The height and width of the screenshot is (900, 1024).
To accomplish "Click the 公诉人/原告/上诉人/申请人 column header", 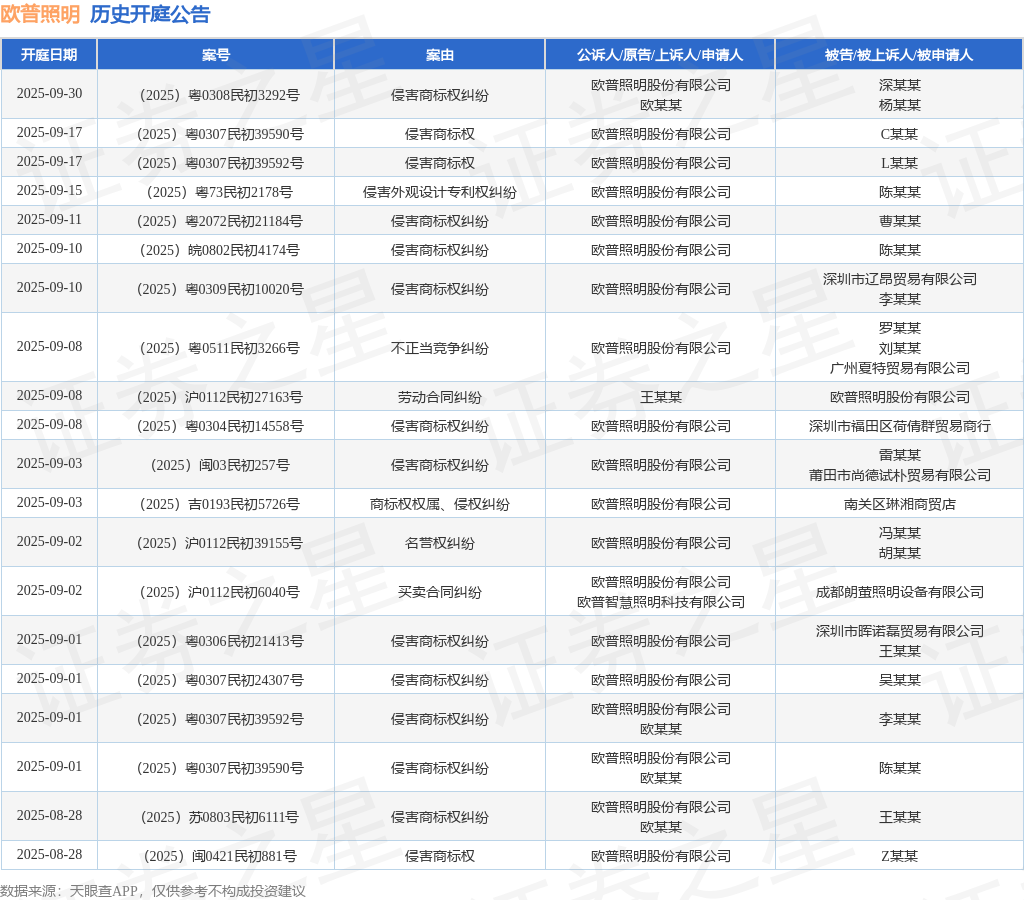I will 660,55.
